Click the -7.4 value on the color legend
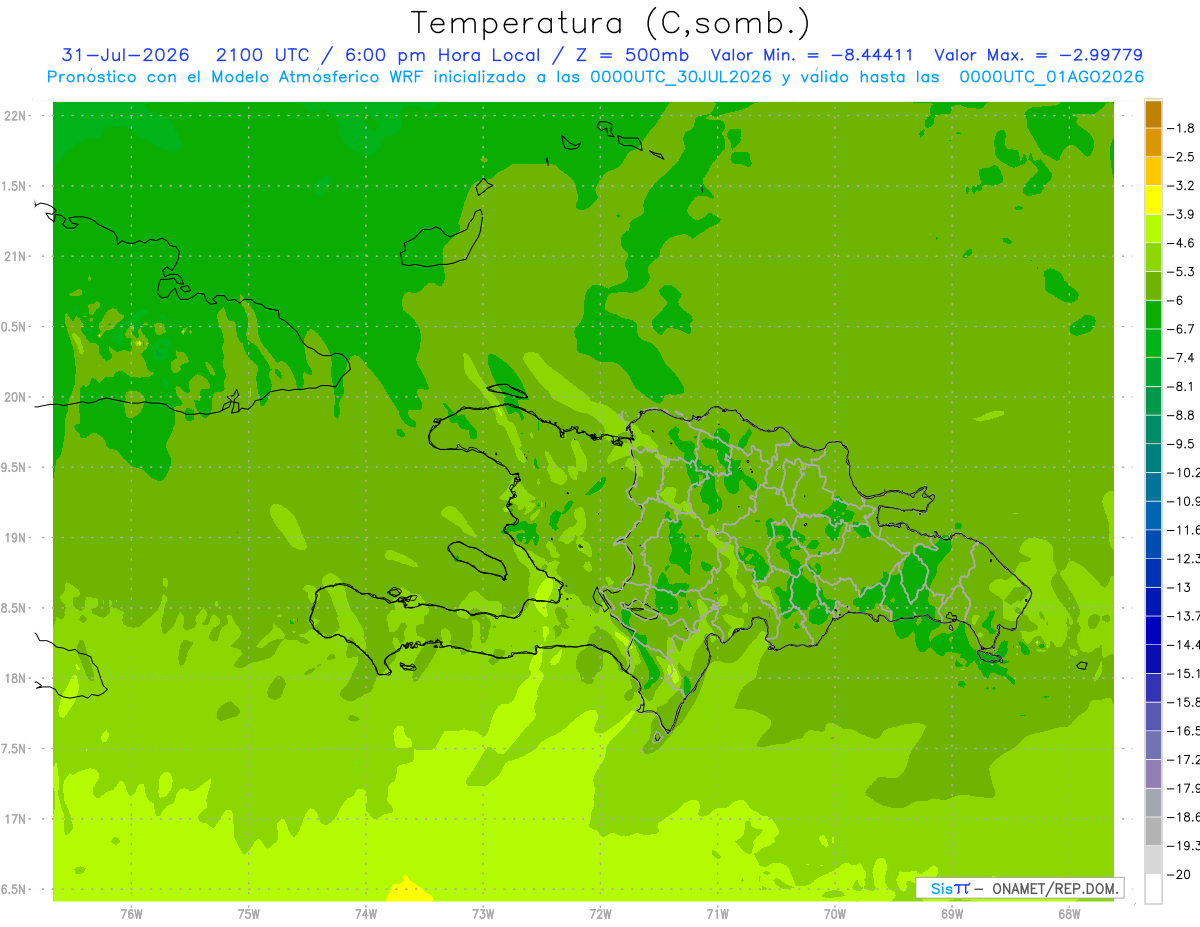Viewport: 1200px width, 927px height. pyautogui.click(x=1182, y=357)
